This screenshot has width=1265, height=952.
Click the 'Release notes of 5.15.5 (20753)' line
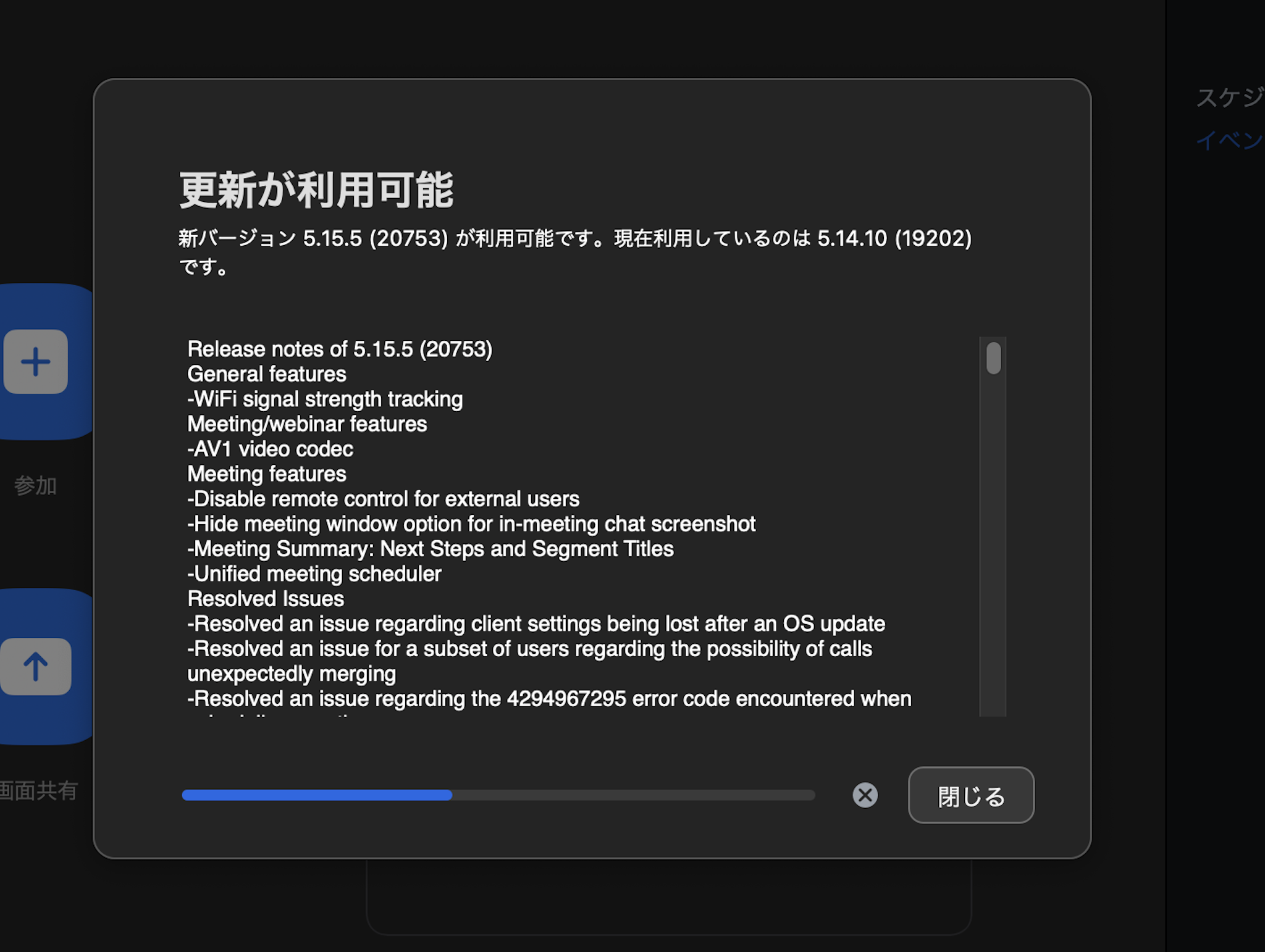coord(340,349)
